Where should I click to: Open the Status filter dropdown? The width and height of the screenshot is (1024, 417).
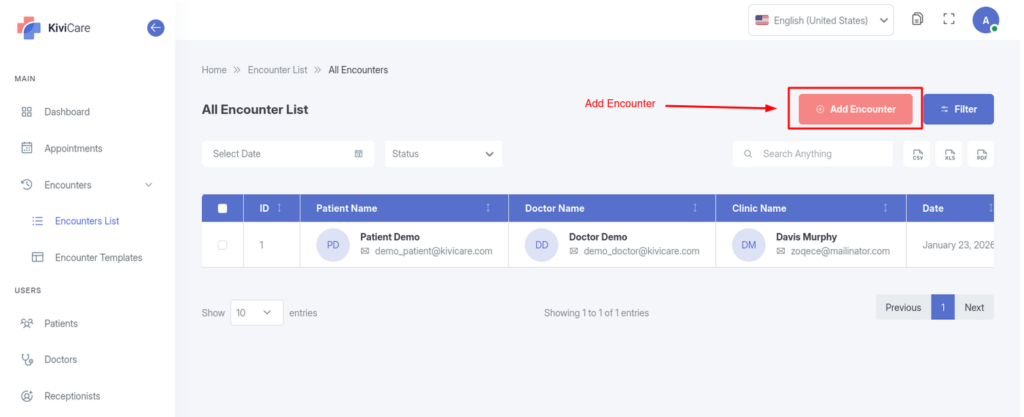(443, 154)
